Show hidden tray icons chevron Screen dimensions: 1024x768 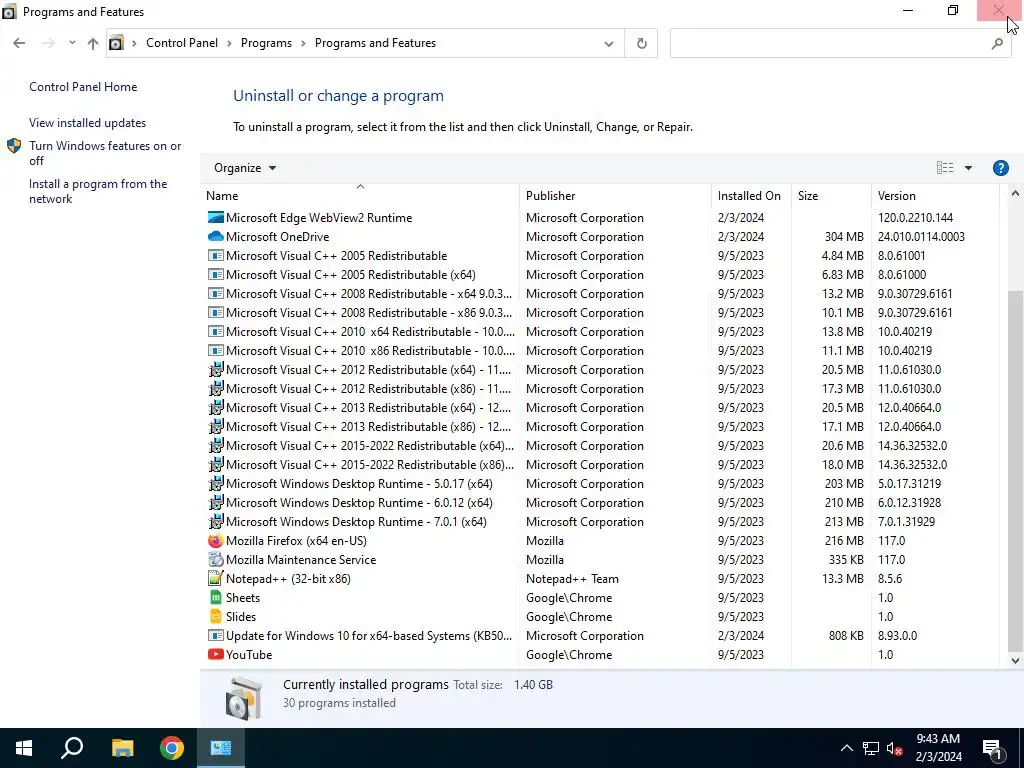pyautogui.click(x=846, y=748)
